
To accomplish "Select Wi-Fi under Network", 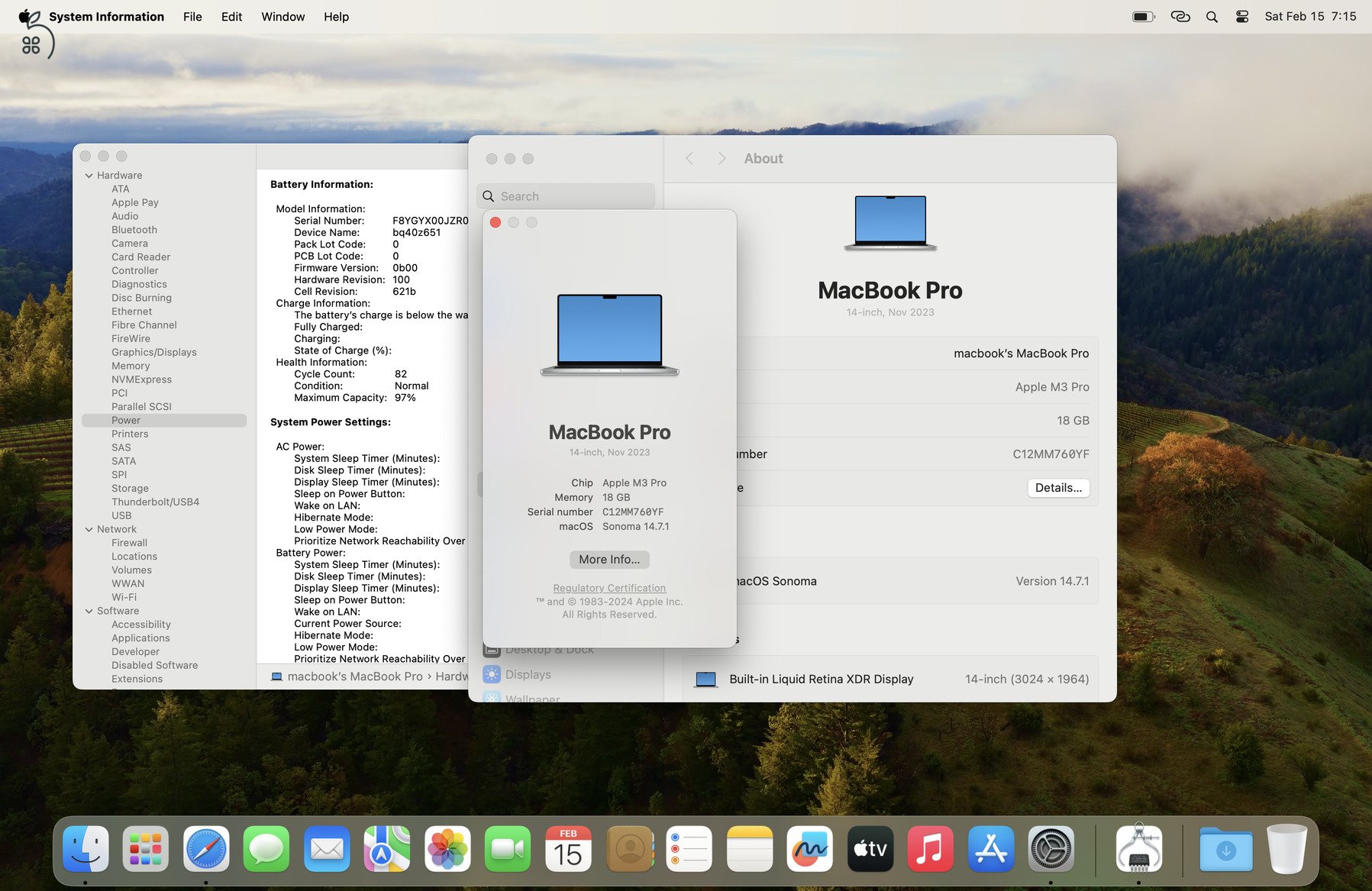I will 124,597.
